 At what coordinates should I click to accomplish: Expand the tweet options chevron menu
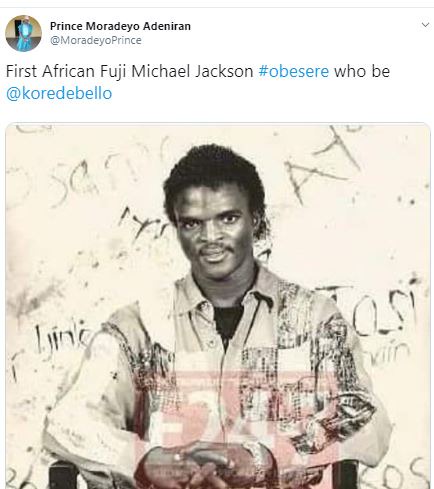(425, 25)
